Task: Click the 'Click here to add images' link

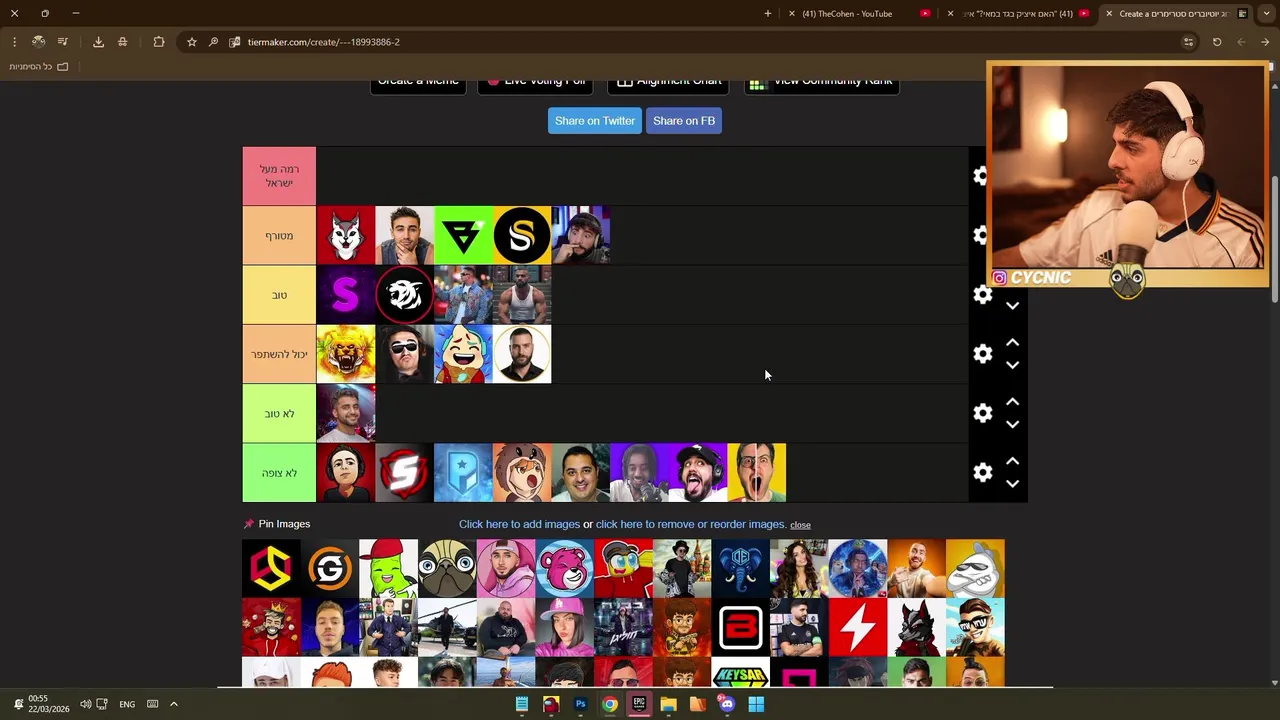Action: [519, 524]
